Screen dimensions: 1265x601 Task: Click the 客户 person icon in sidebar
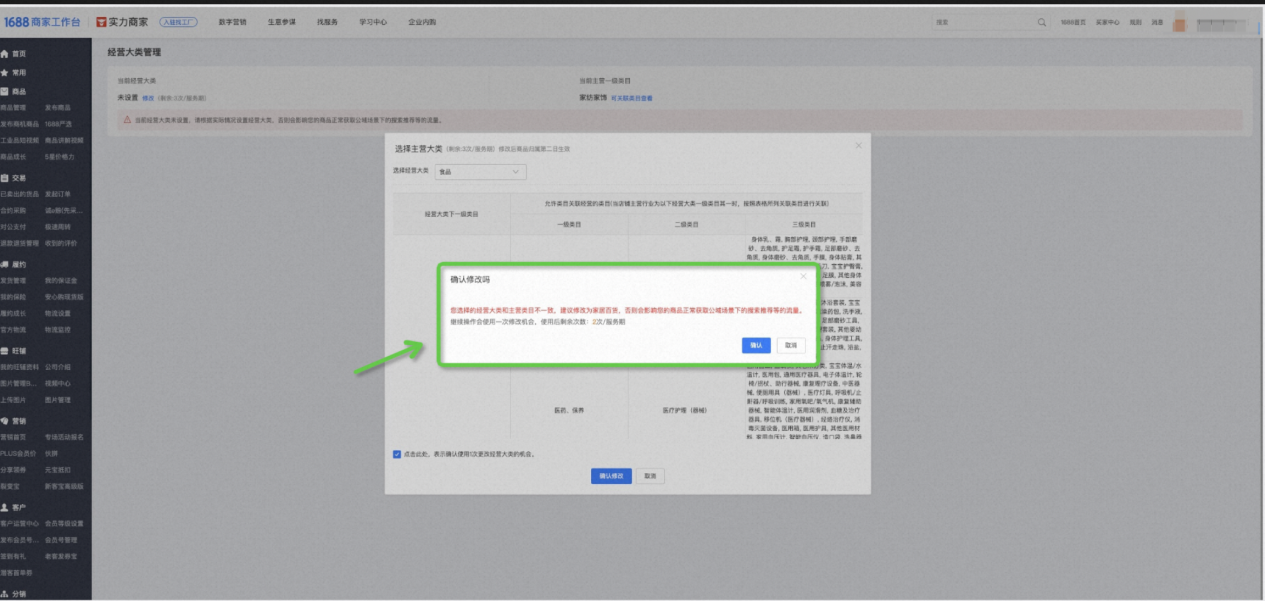[6, 507]
